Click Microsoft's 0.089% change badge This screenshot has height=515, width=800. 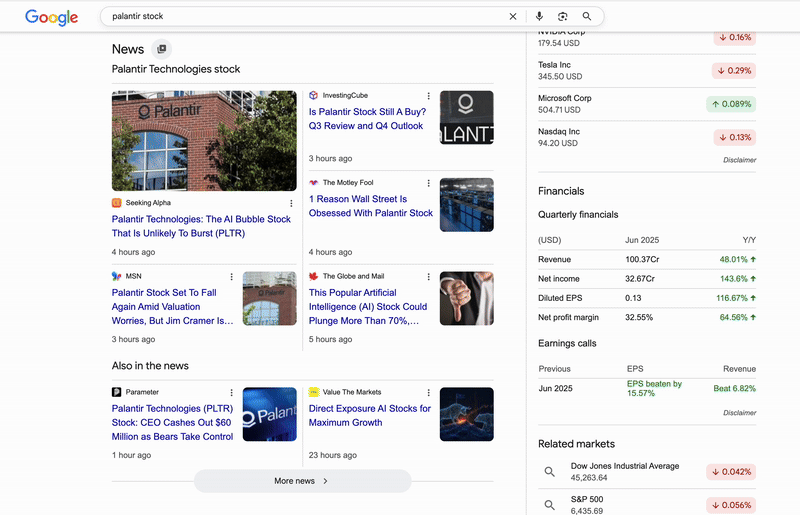(x=731, y=104)
